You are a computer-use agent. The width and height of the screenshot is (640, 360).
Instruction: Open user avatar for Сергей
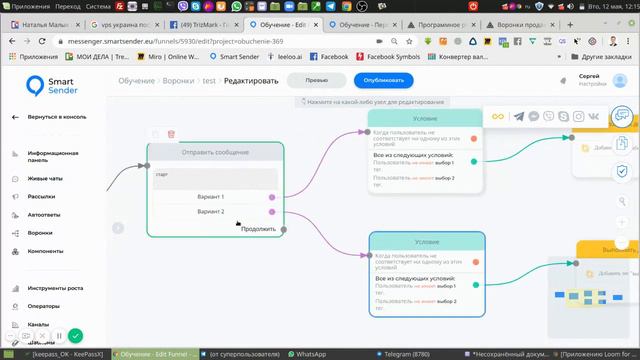coord(620,81)
